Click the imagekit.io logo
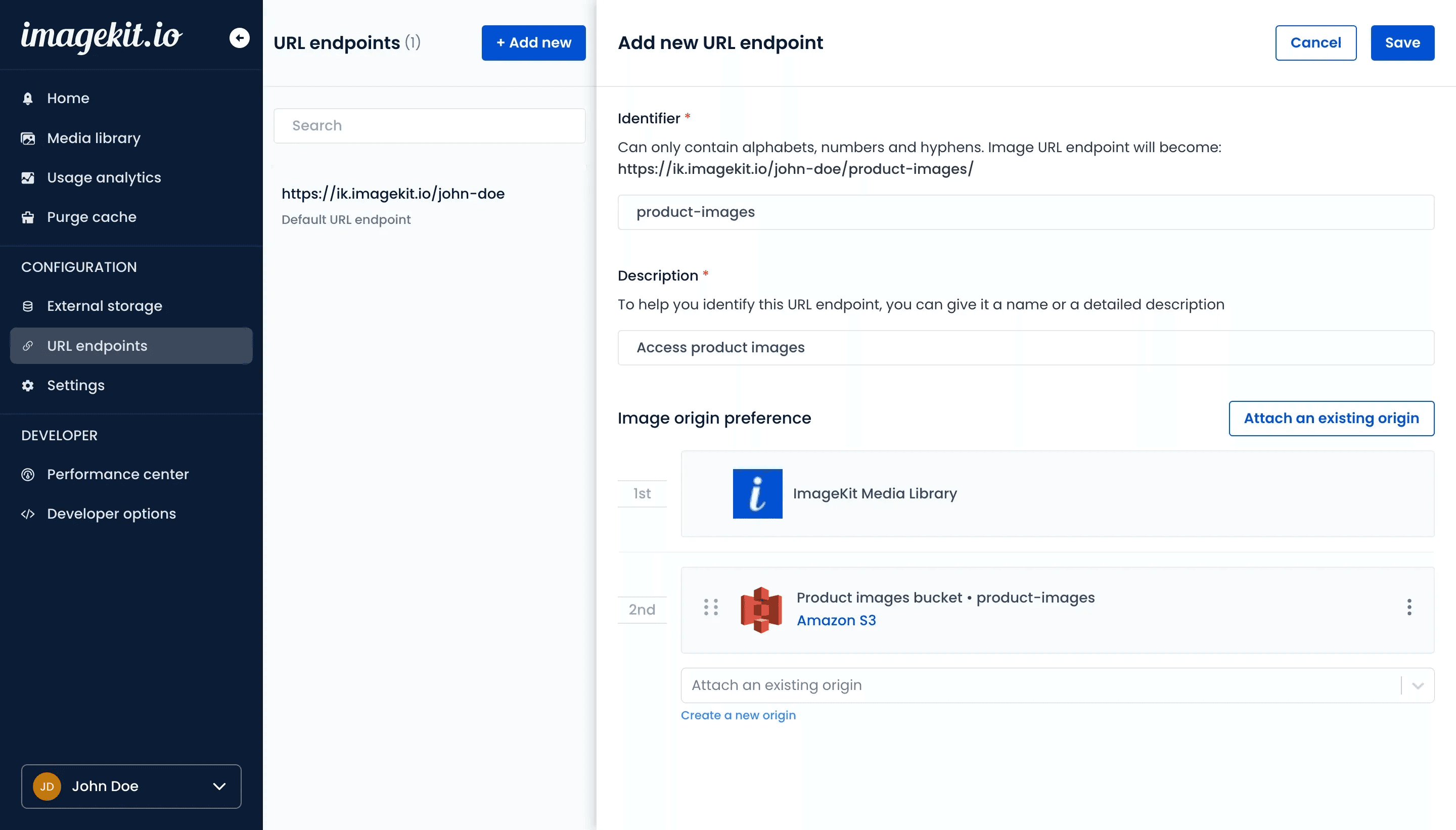Viewport: 1456px width, 830px height. point(102,36)
